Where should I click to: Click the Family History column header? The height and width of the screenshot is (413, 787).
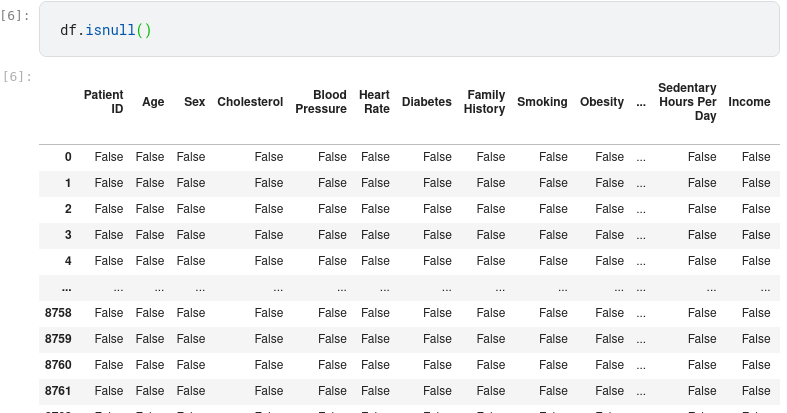(485, 102)
